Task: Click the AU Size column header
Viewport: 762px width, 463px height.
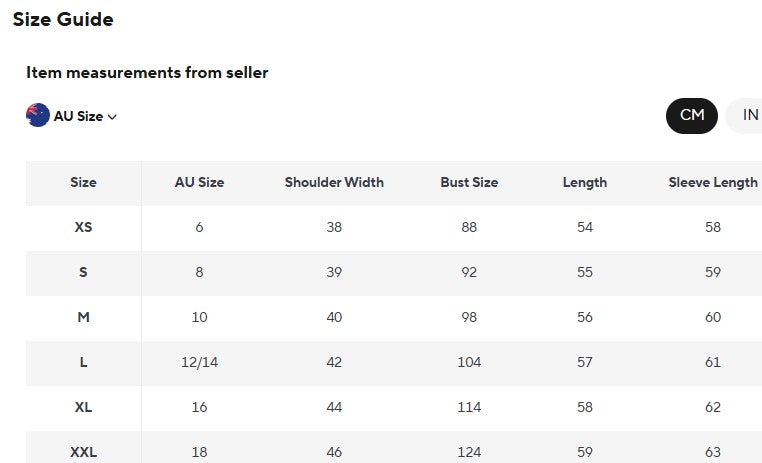Action: pyautogui.click(x=199, y=183)
